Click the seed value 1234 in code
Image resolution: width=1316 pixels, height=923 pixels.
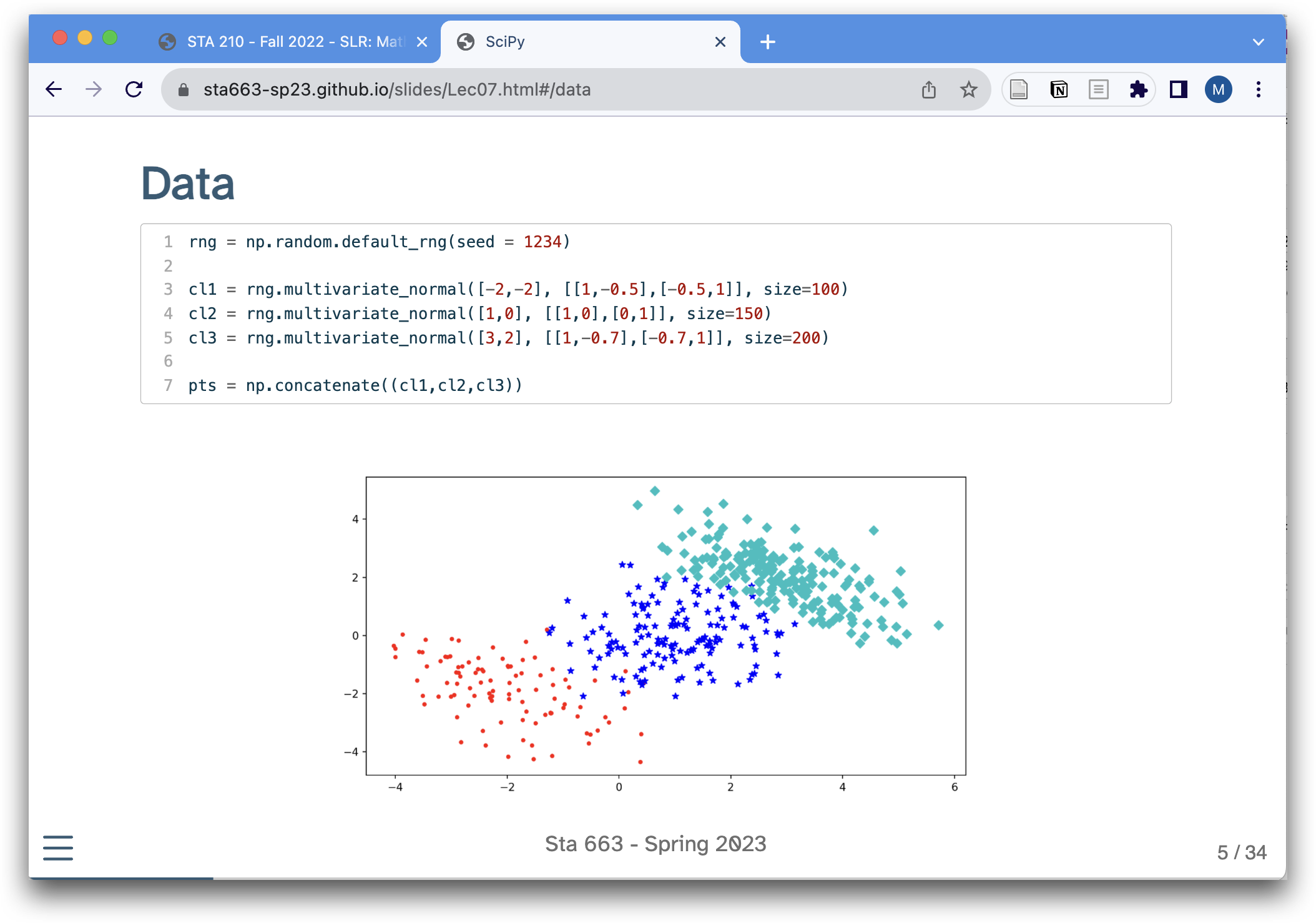[x=542, y=242]
